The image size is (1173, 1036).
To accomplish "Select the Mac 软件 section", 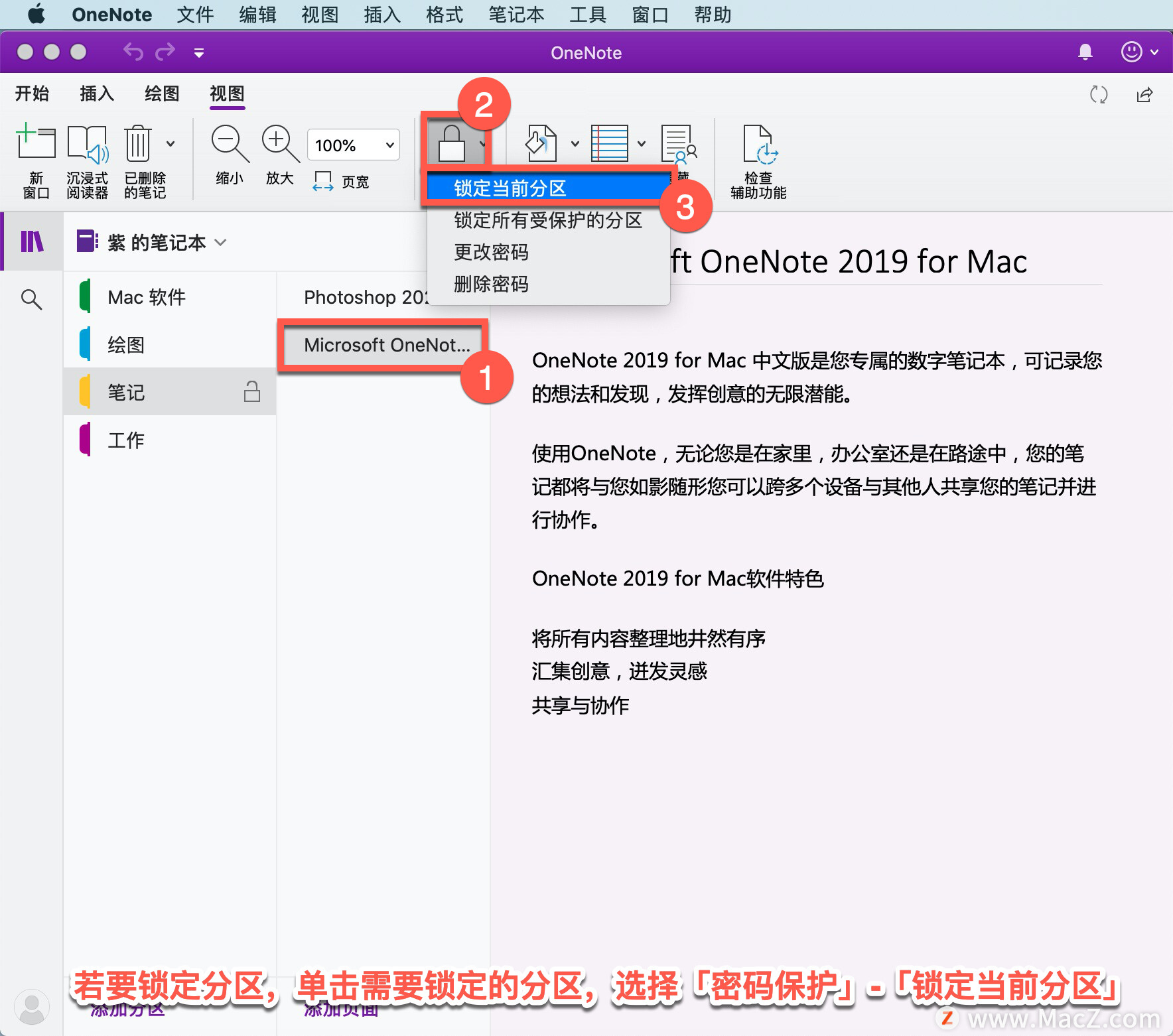I will (x=170, y=296).
